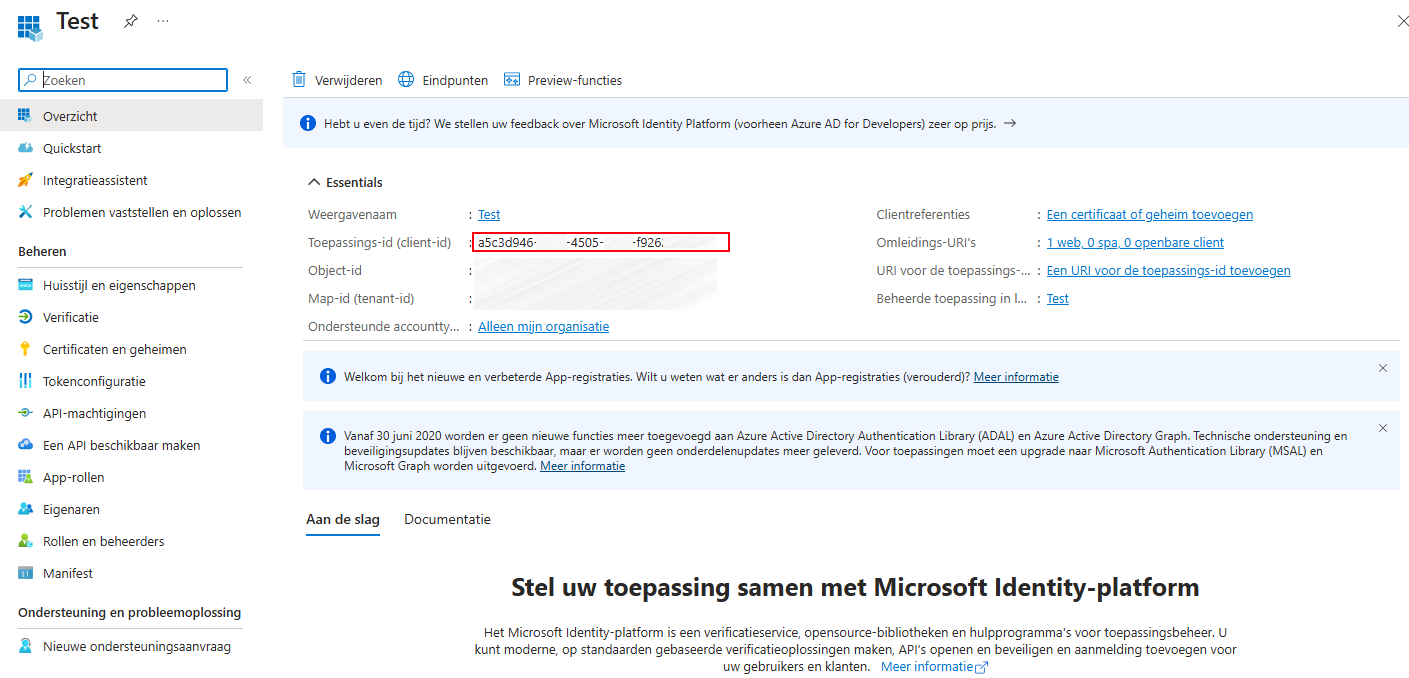
Task: Click the Integratieassistent rocket icon
Action: (x=26, y=180)
